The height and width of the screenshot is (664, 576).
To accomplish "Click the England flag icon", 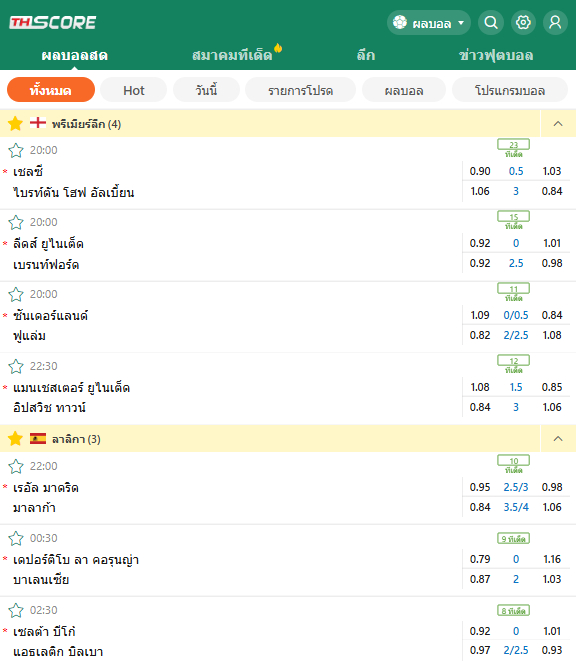I will click(38, 123).
